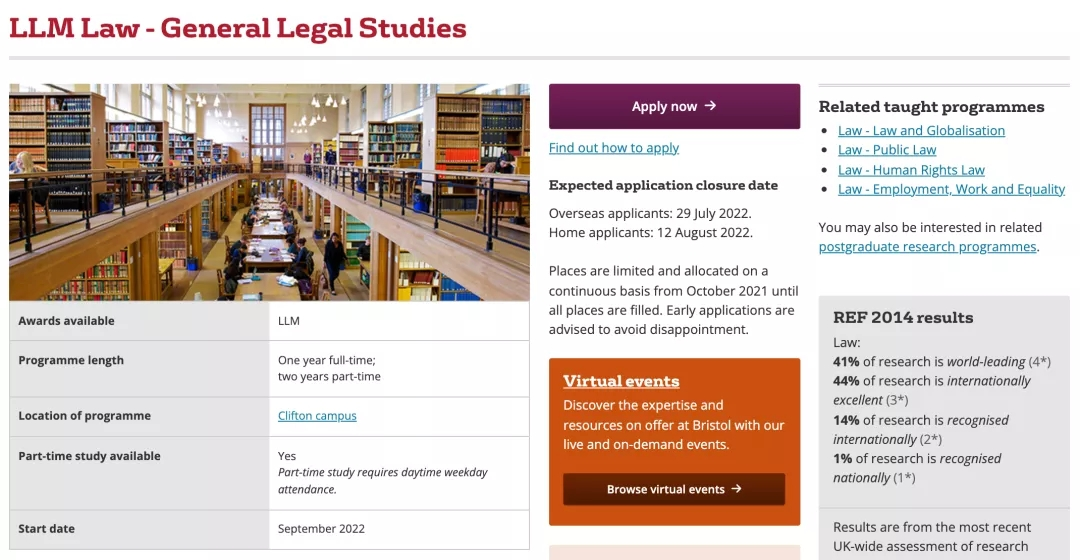Screen dimensions: 1080x560
Task: Click the Awards available row label
Action: (x=66, y=321)
